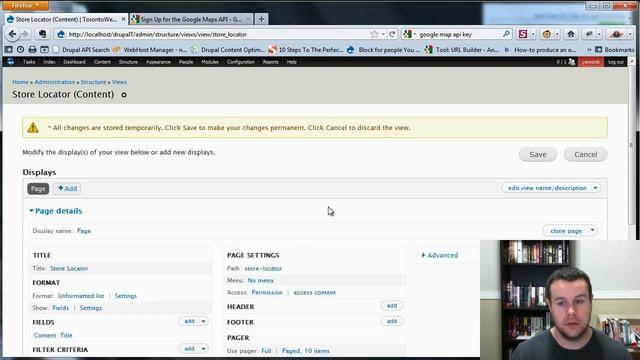Open the Tool: URL Builder bookmark

click(462, 50)
